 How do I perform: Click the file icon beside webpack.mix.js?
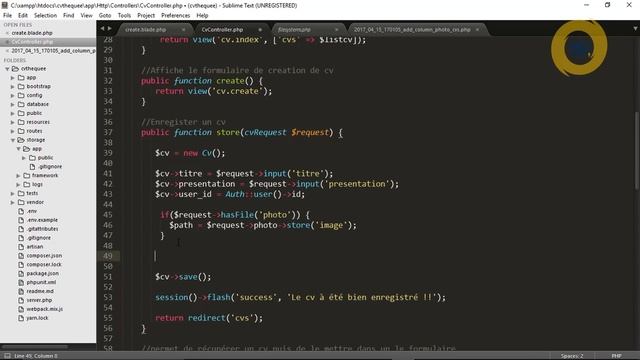coord(21,309)
